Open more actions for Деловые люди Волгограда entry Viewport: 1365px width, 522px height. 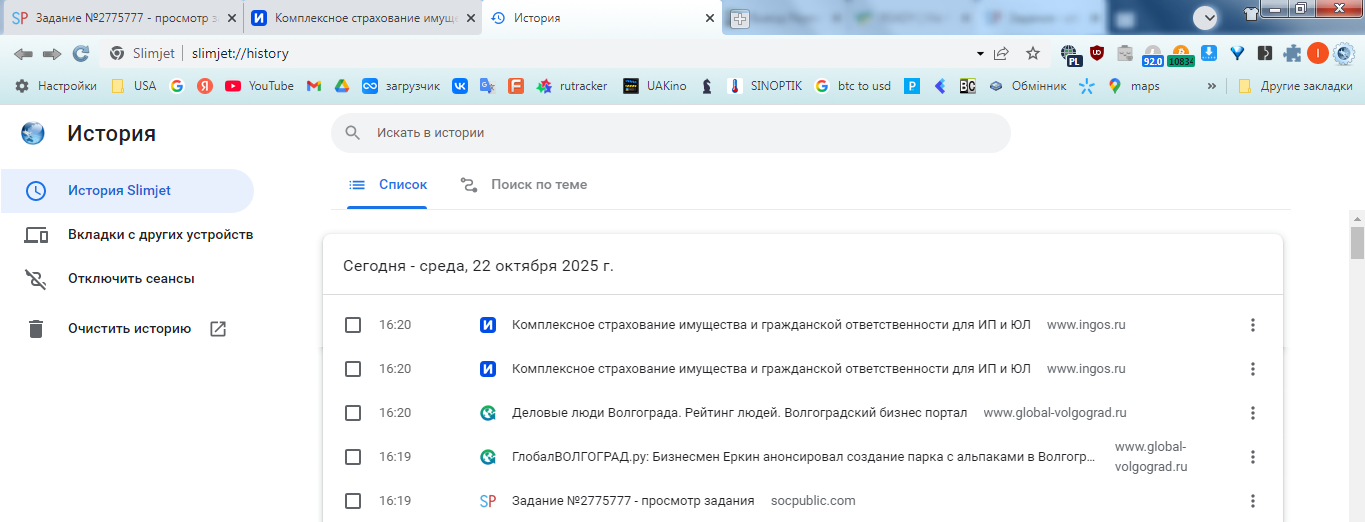(x=1253, y=413)
